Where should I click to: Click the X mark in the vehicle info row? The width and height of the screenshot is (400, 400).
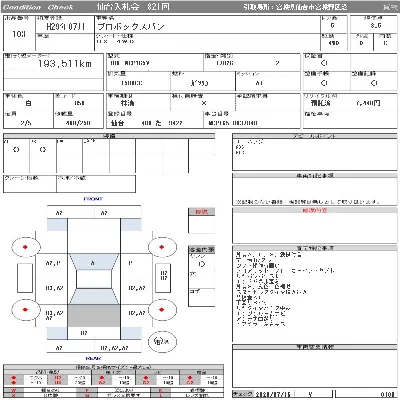pyautogui.click(x=204, y=103)
